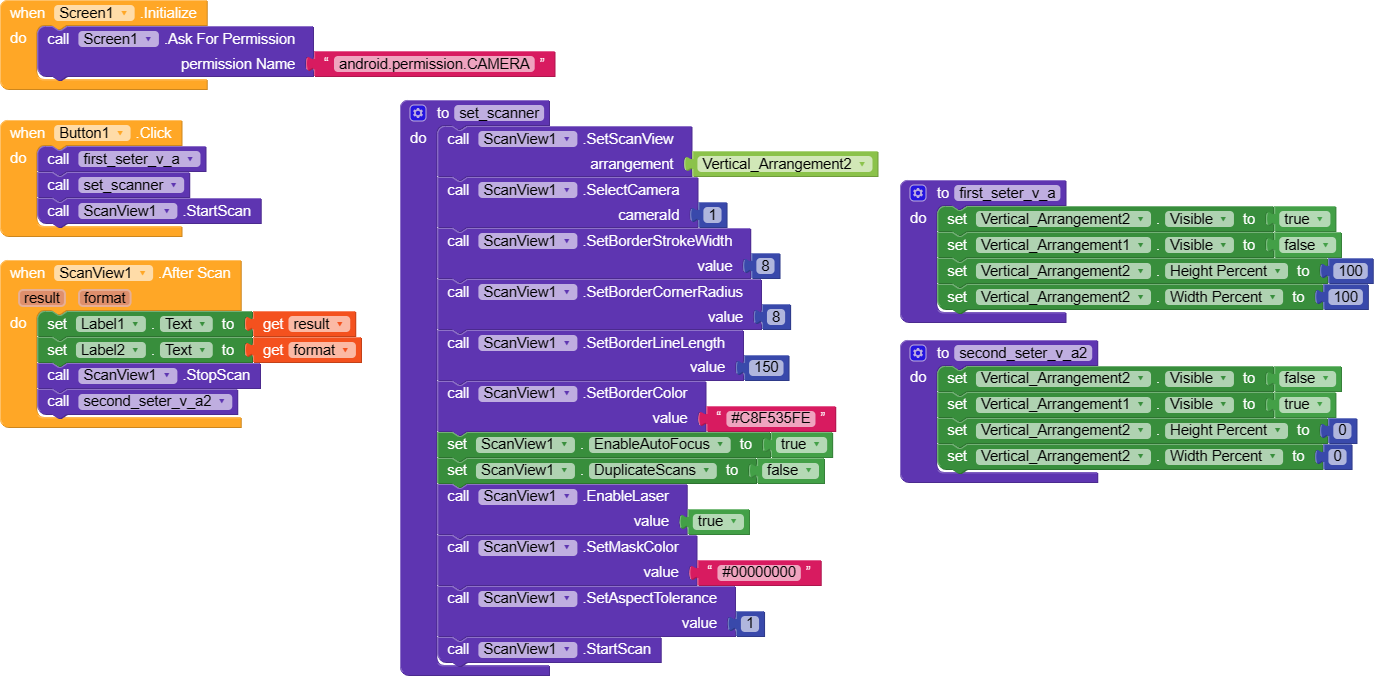This screenshot has width=1374, height=676.
Task: Select the final StartScan block in set_scanner
Action: [x=550, y=649]
